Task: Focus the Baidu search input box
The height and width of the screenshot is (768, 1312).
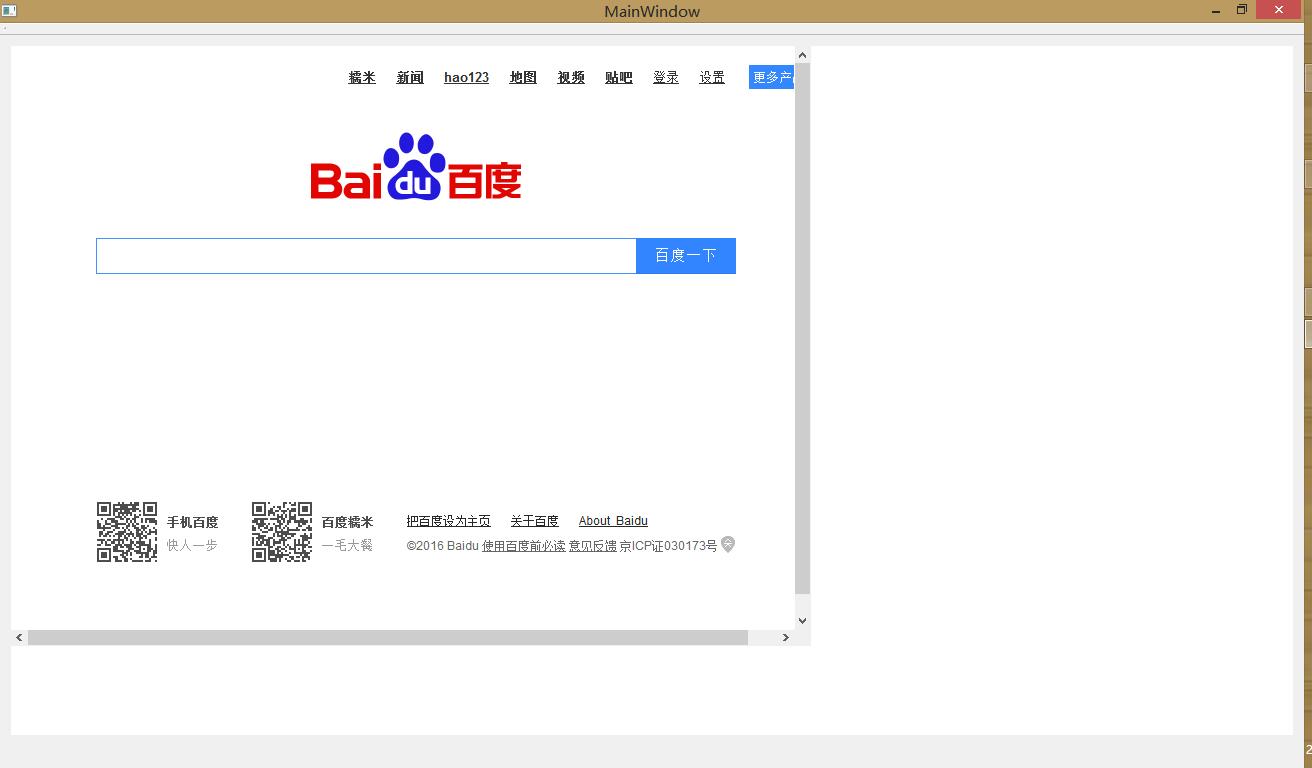Action: (366, 255)
